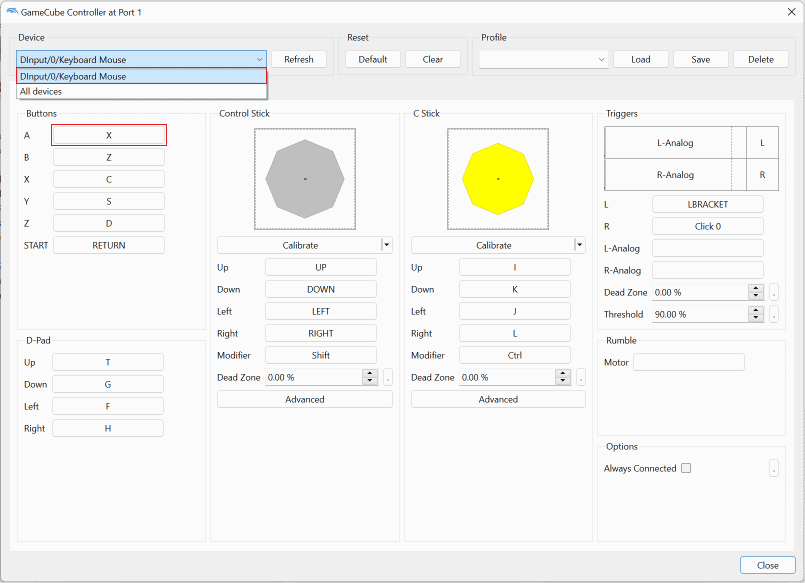Enable the Always Connected checkbox

click(687, 467)
